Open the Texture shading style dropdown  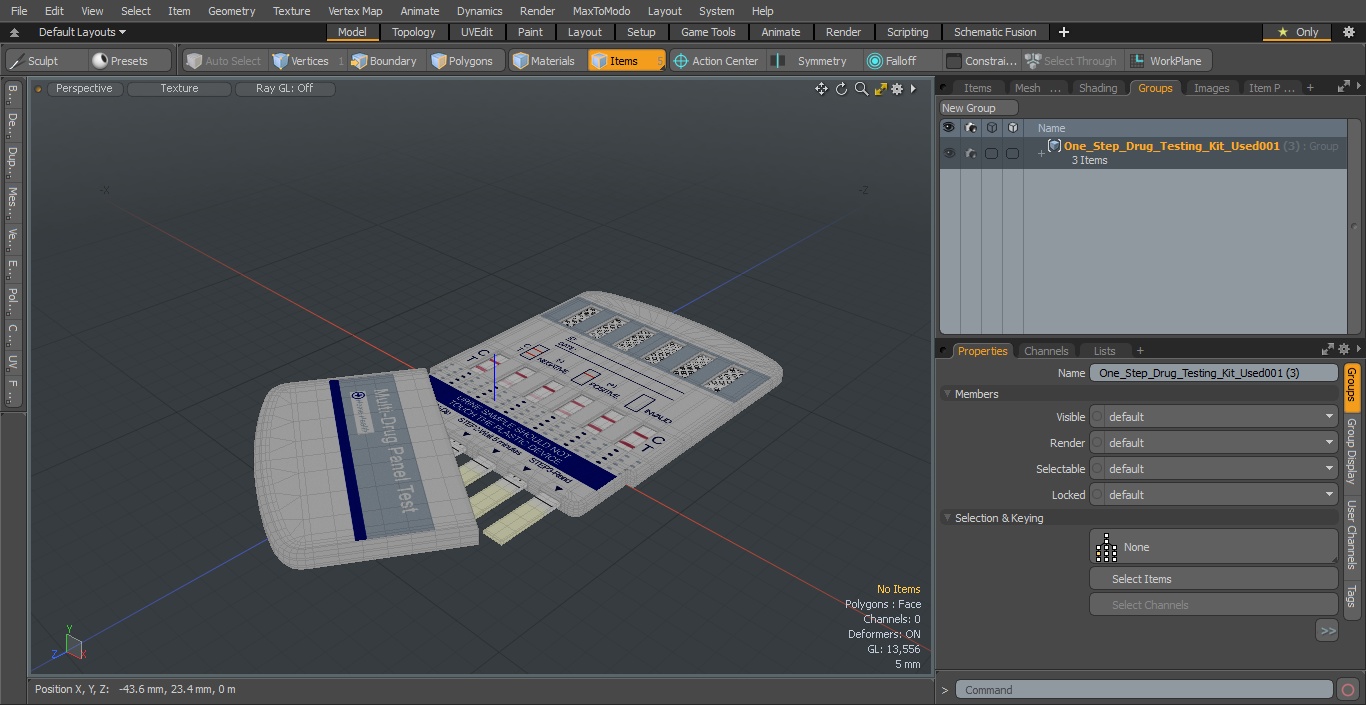(x=179, y=88)
